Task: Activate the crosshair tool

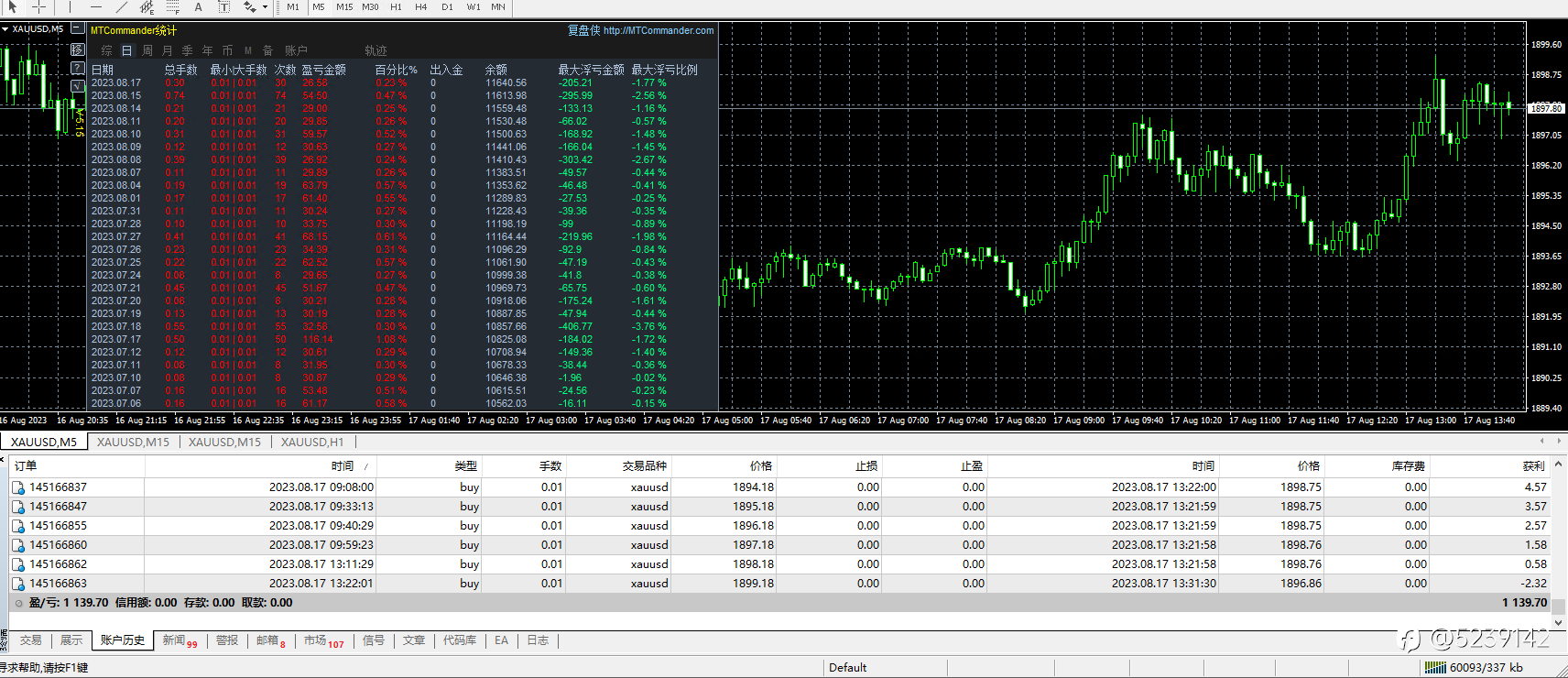Action: click(x=39, y=6)
